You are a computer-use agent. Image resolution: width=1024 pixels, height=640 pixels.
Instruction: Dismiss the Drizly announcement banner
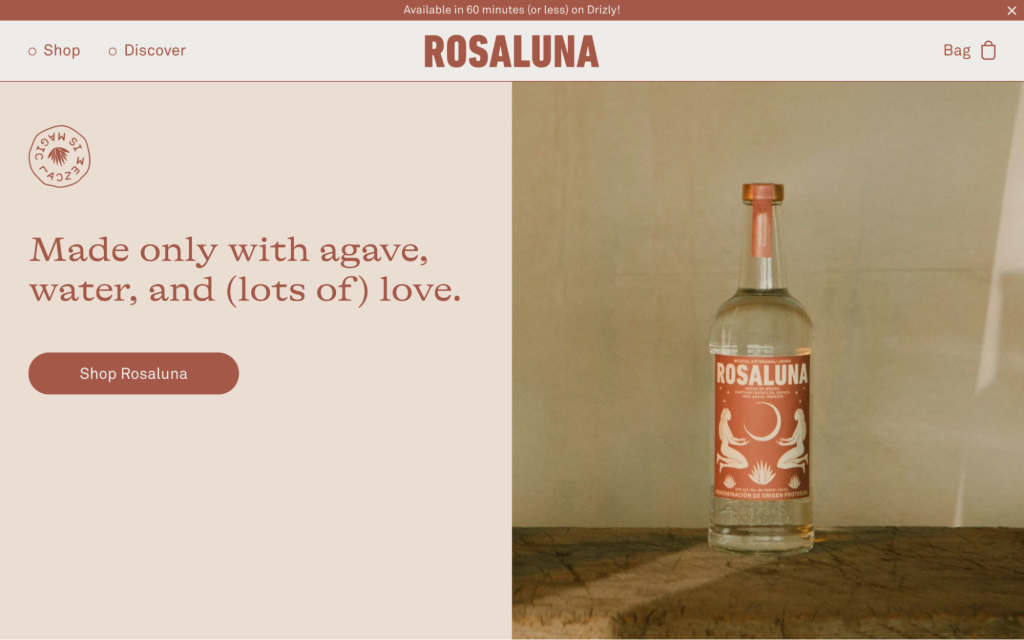pyautogui.click(x=1012, y=10)
